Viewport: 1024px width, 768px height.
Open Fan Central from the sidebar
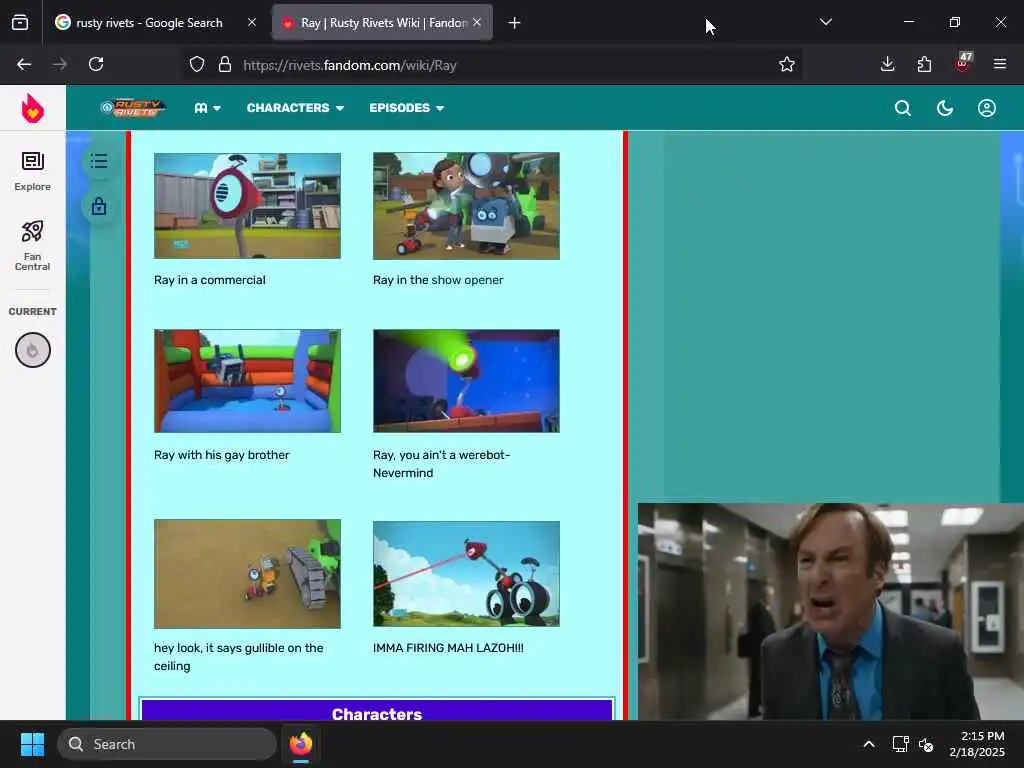pyautogui.click(x=33, y=245)
